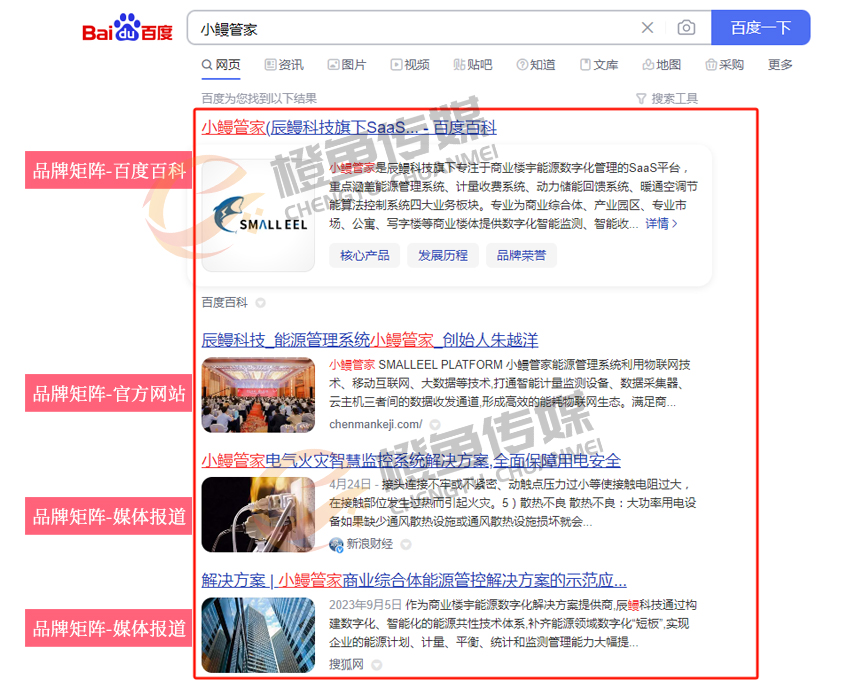850x690 pixels.
Task: Open the 商业综合体能源管控解决方案 result title
Action: [414, 581]
